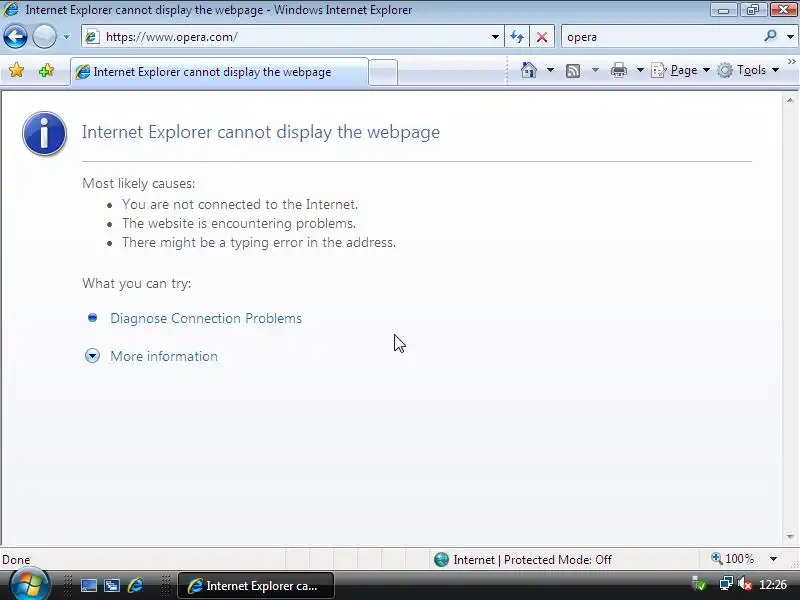
Task: Click the Back navigation button
Action: [15, 37]
